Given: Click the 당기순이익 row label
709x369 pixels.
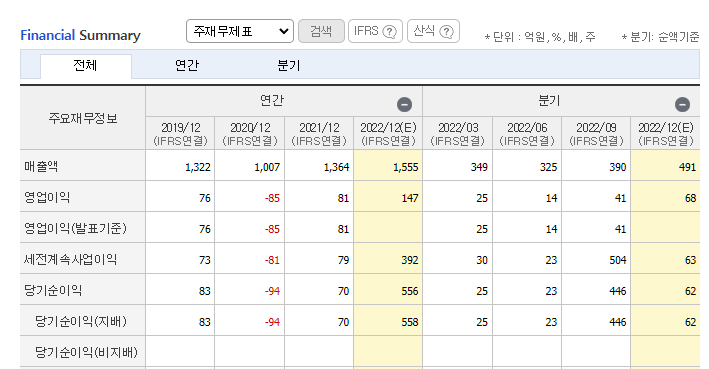Looking at the screenshot, I should [53, 290].
